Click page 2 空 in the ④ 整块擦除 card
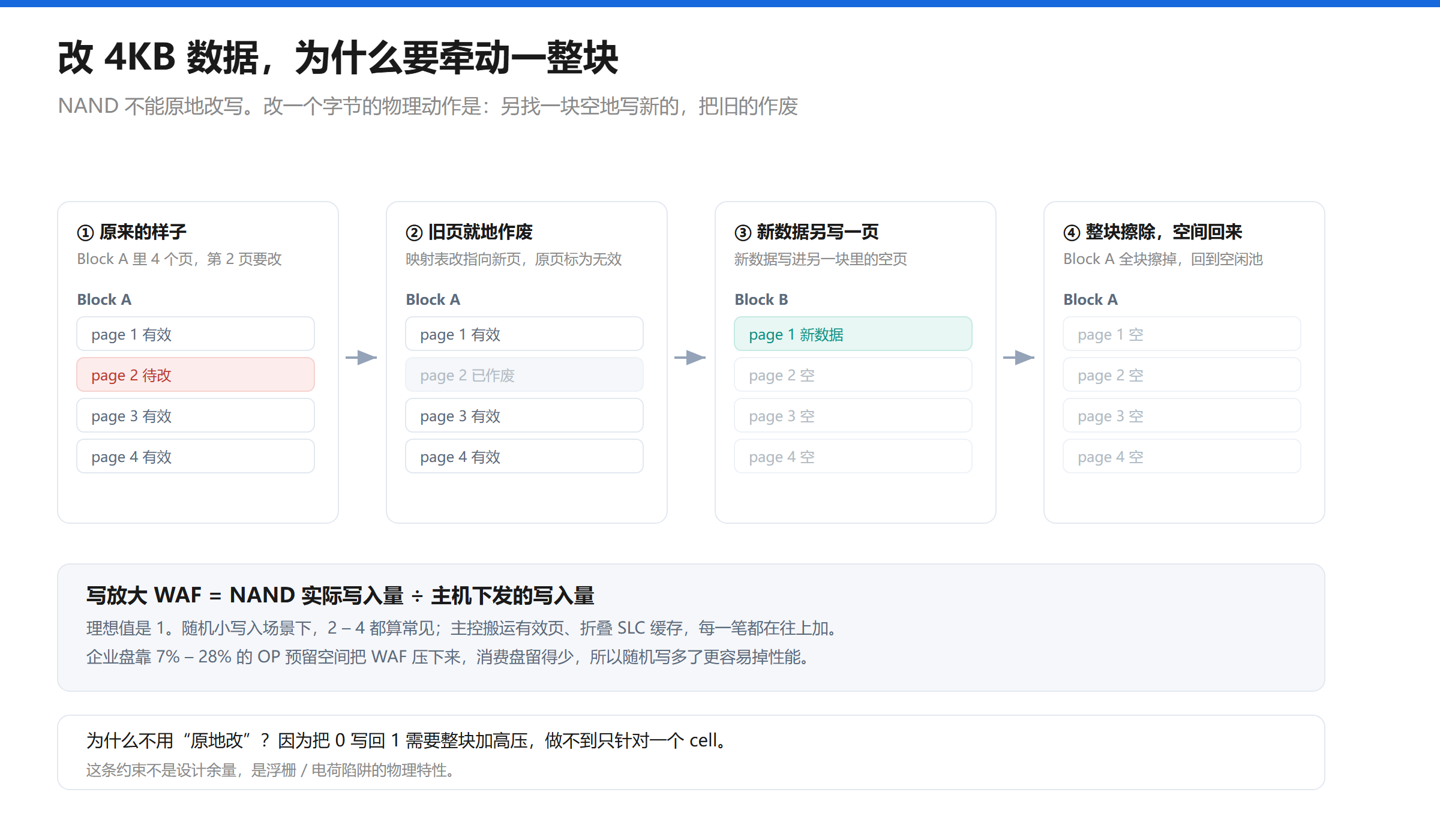1440x840 pixels. click(x=1182, y=375)
